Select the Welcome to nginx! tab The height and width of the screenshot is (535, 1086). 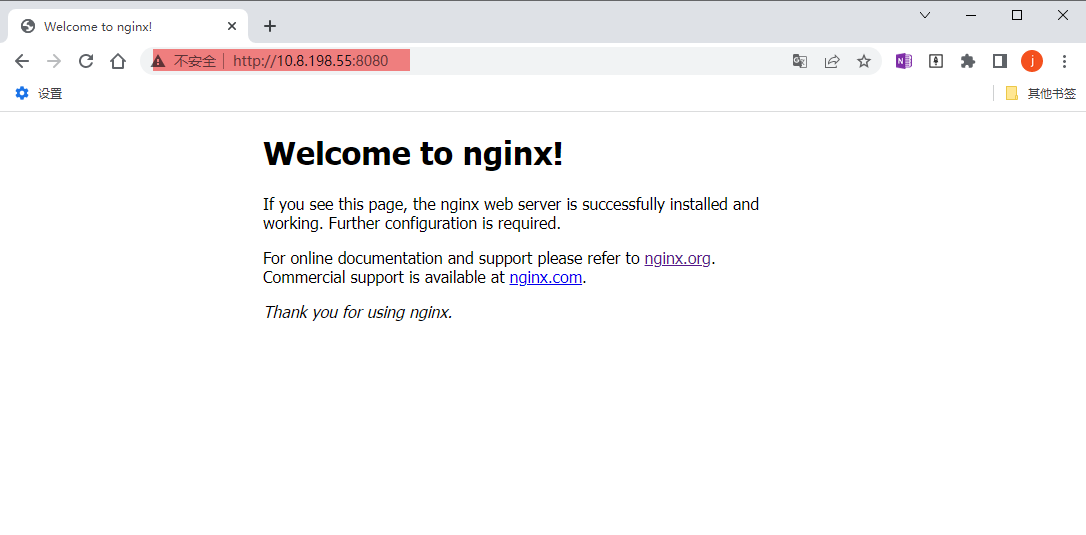(x=127, y=26)
